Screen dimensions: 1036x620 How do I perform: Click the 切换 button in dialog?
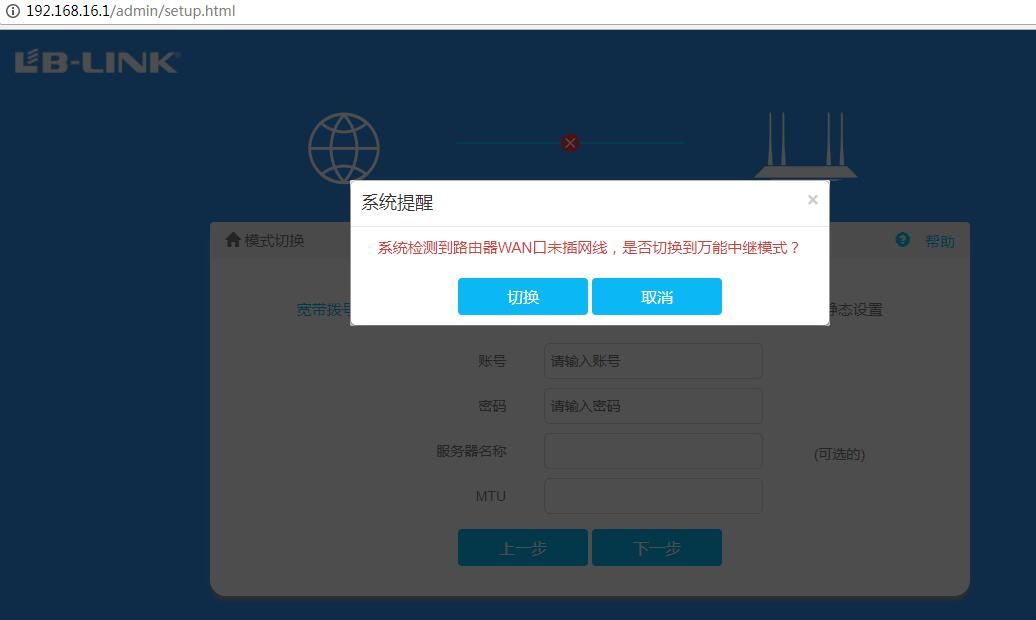click(x=523, y=296)
